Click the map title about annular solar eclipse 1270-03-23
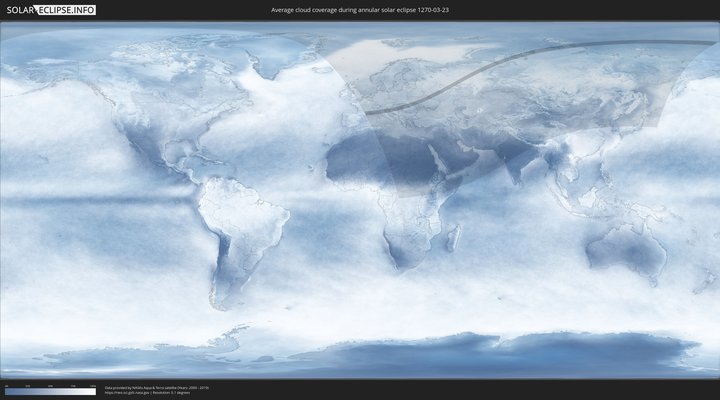Screen dimensions: 720x400 [x=360, y=10]
